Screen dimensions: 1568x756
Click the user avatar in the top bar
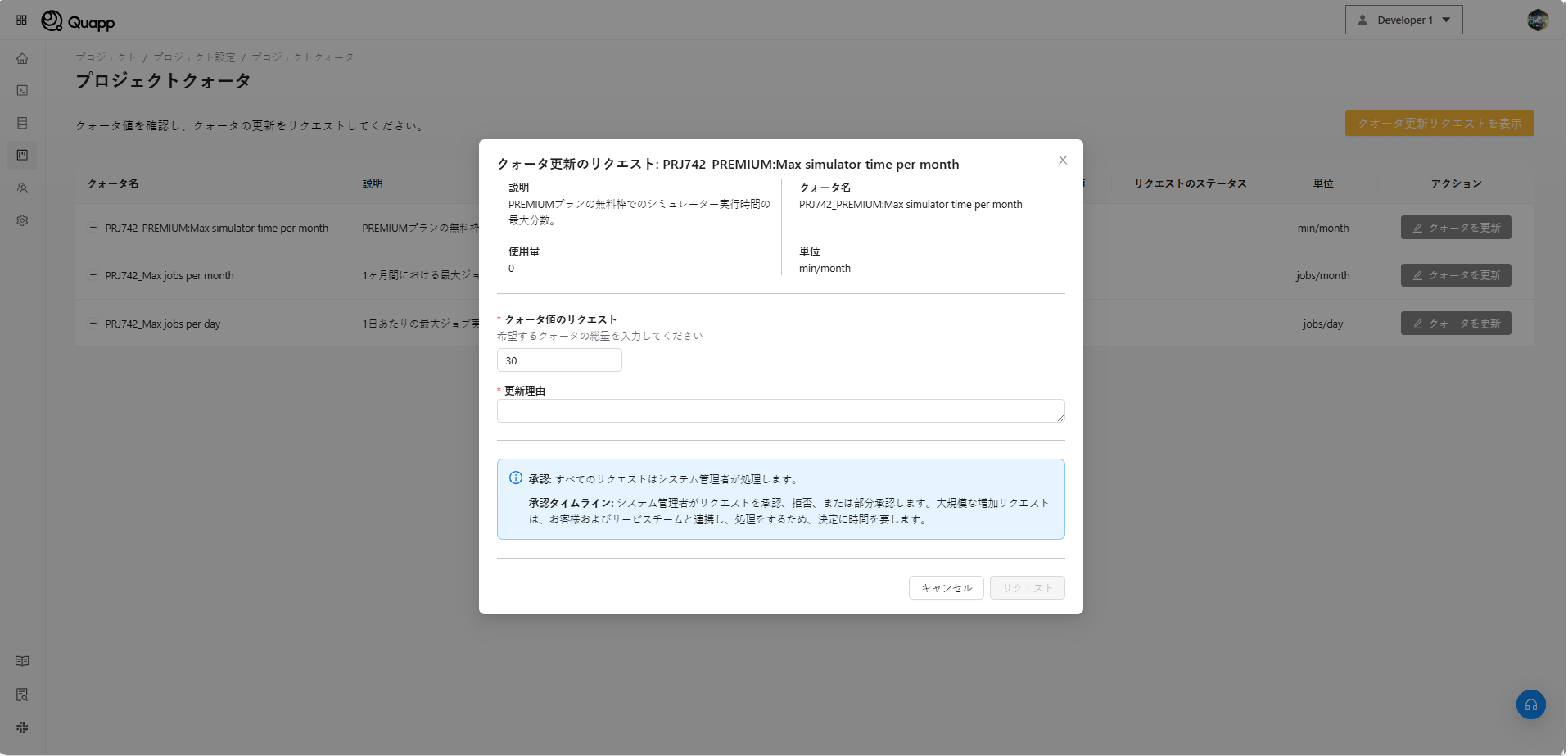(x=1538, y=20)
